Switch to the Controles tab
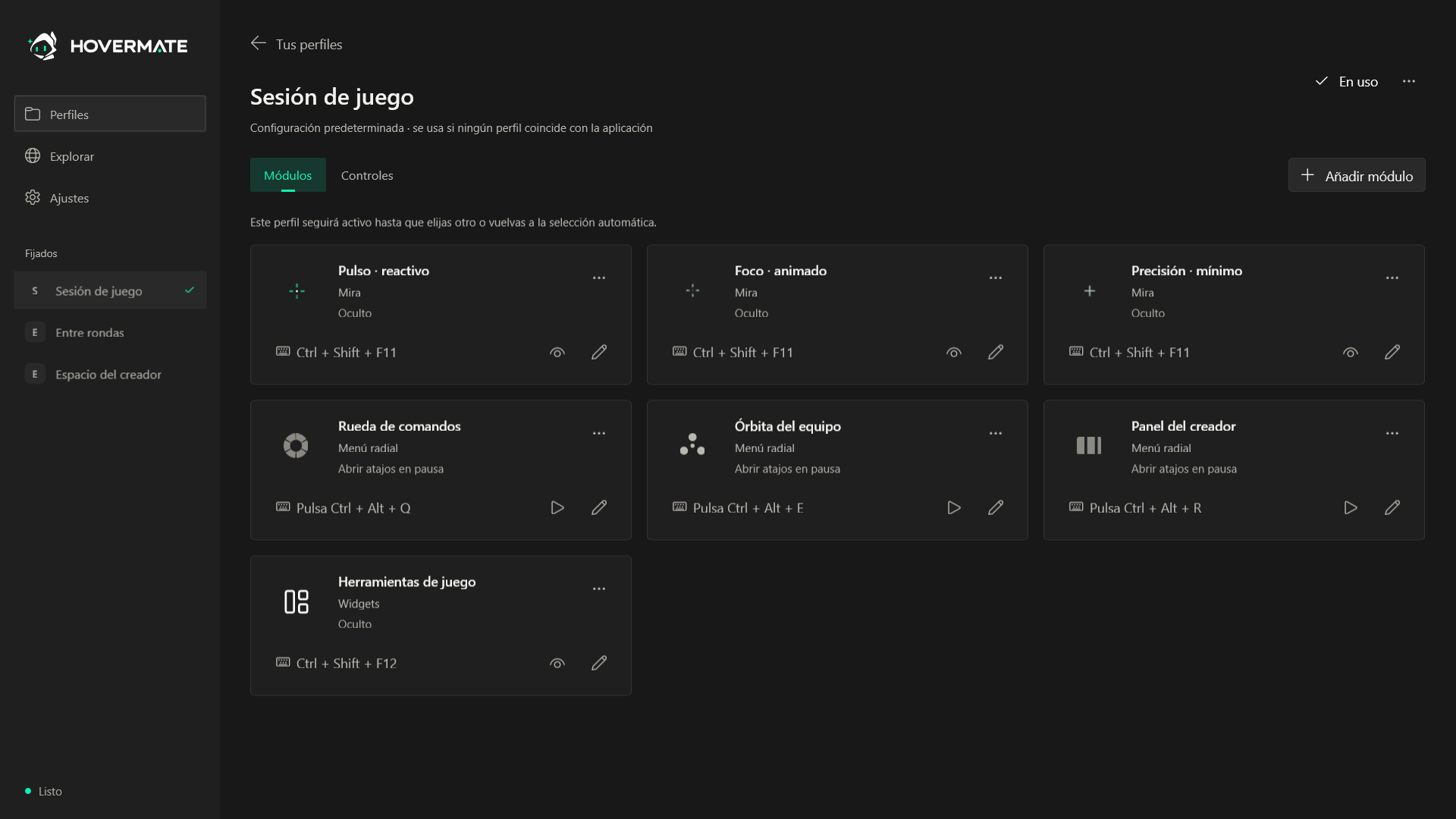Screen dimensions: 1456x819 (367, 175)
